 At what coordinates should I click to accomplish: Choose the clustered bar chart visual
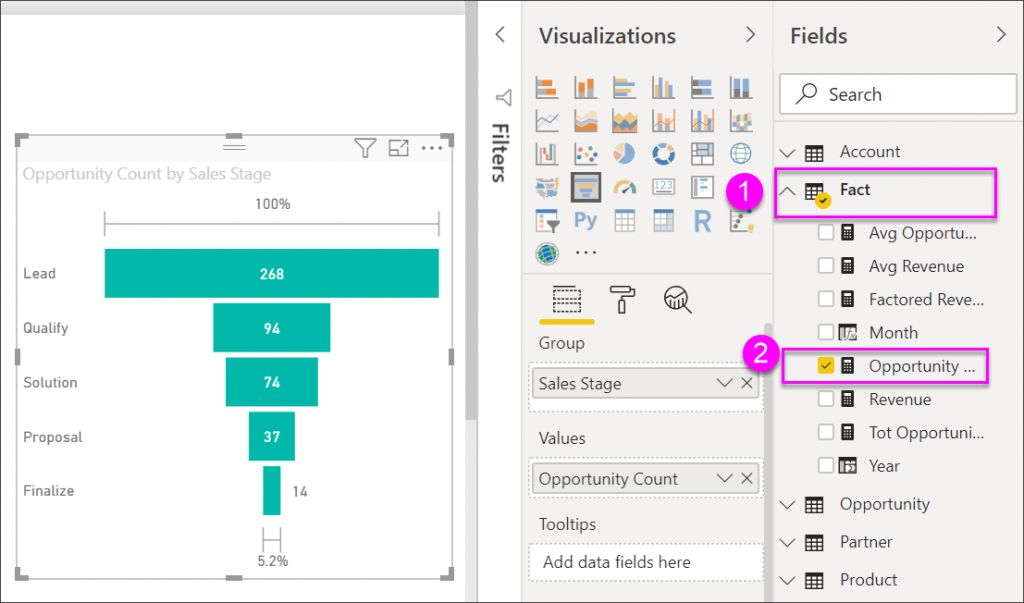(x=624, y=88)
